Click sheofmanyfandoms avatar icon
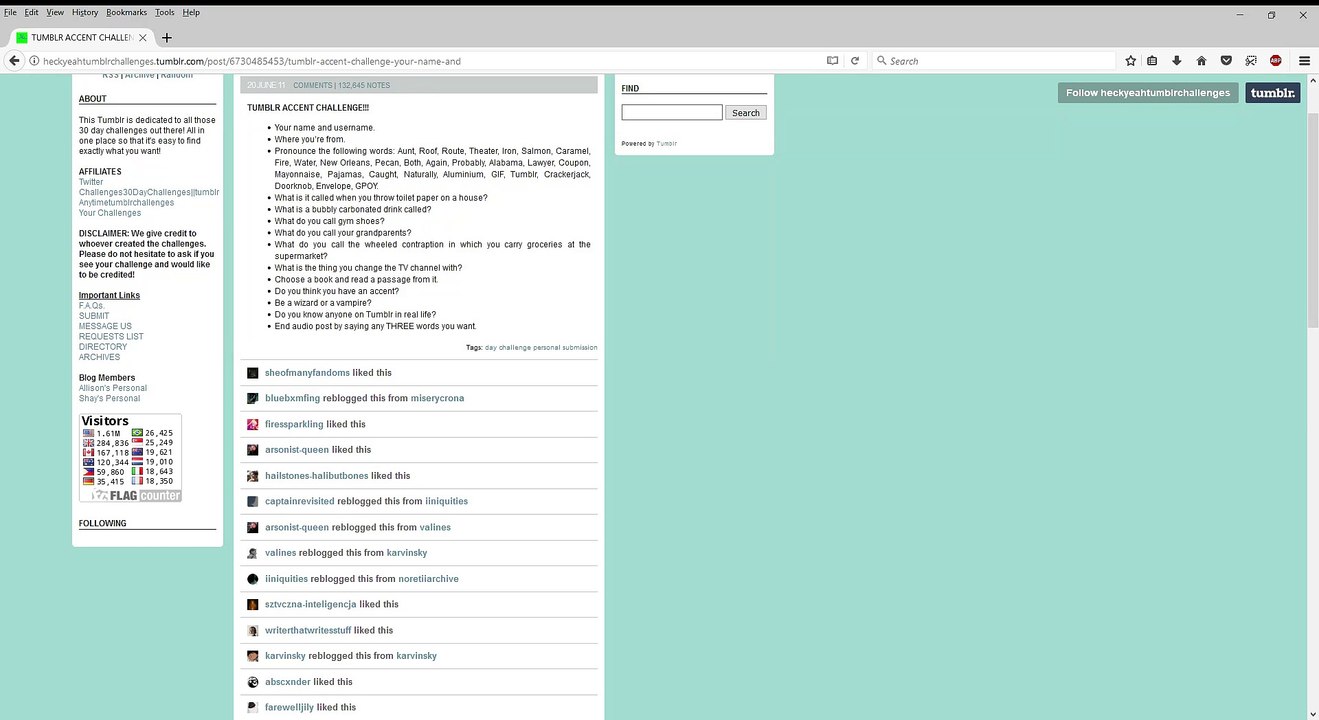This screenshot has height=720, width=1319. click(x=253, y=373)
